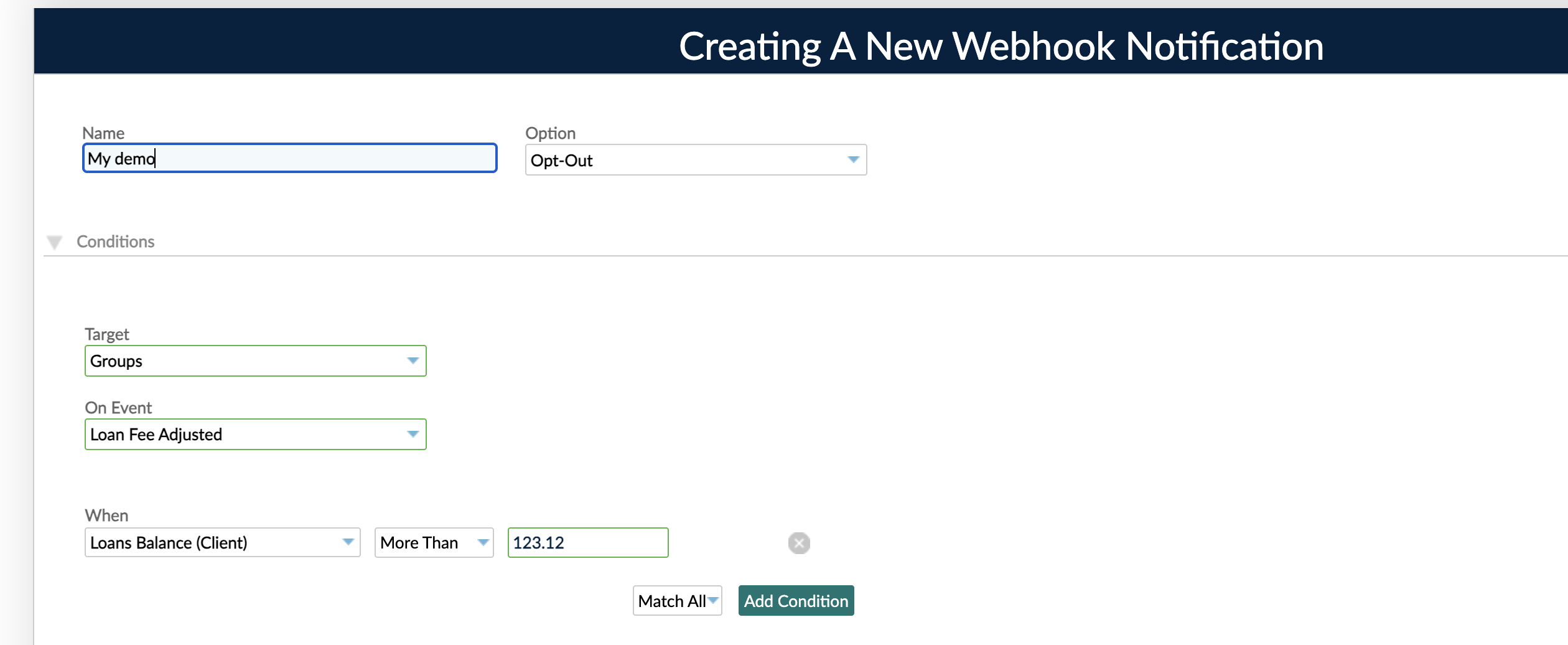Click the On Event dropdown arrow
The image size is (1568, 645).
point(413,434)
